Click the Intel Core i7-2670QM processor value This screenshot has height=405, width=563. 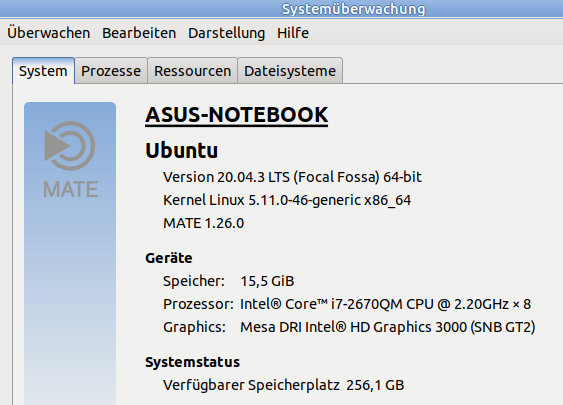[385, 304]
